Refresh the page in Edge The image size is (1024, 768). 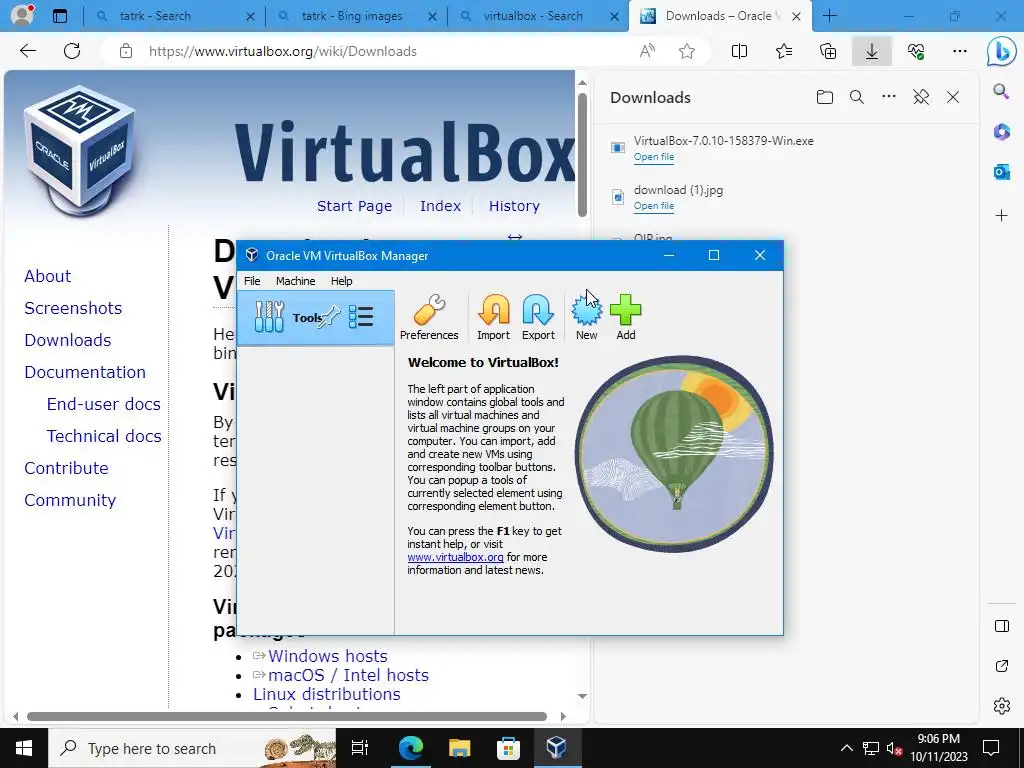pos(72,51)
